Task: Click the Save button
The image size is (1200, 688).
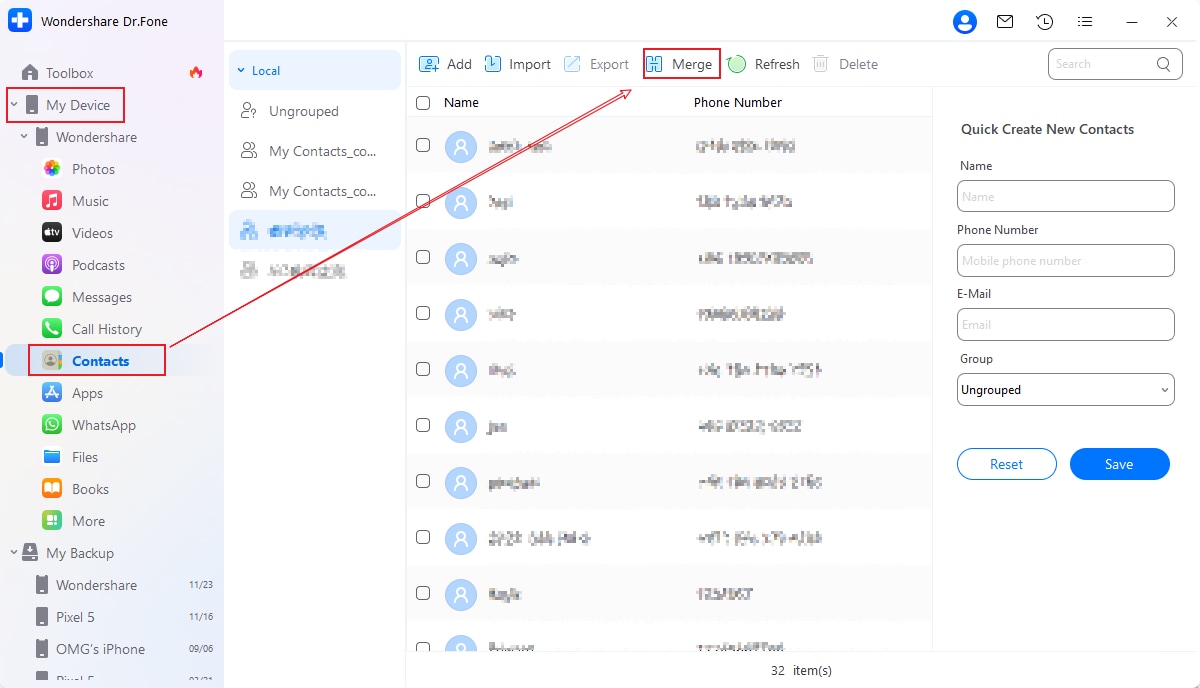Action: click(1119, 464)
